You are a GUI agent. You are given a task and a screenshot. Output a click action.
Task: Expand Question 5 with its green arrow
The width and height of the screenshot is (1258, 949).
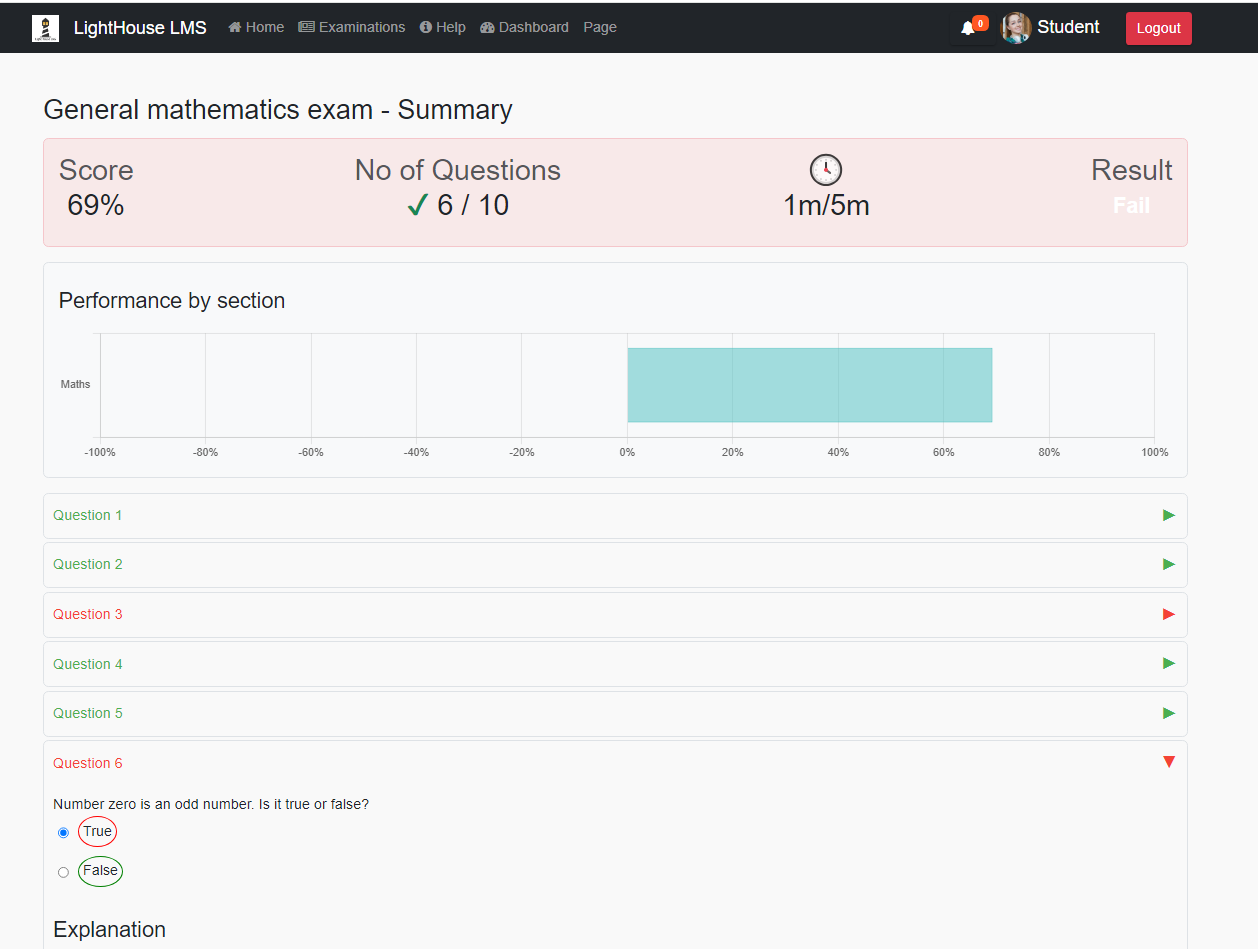(x=1169, y=713)
